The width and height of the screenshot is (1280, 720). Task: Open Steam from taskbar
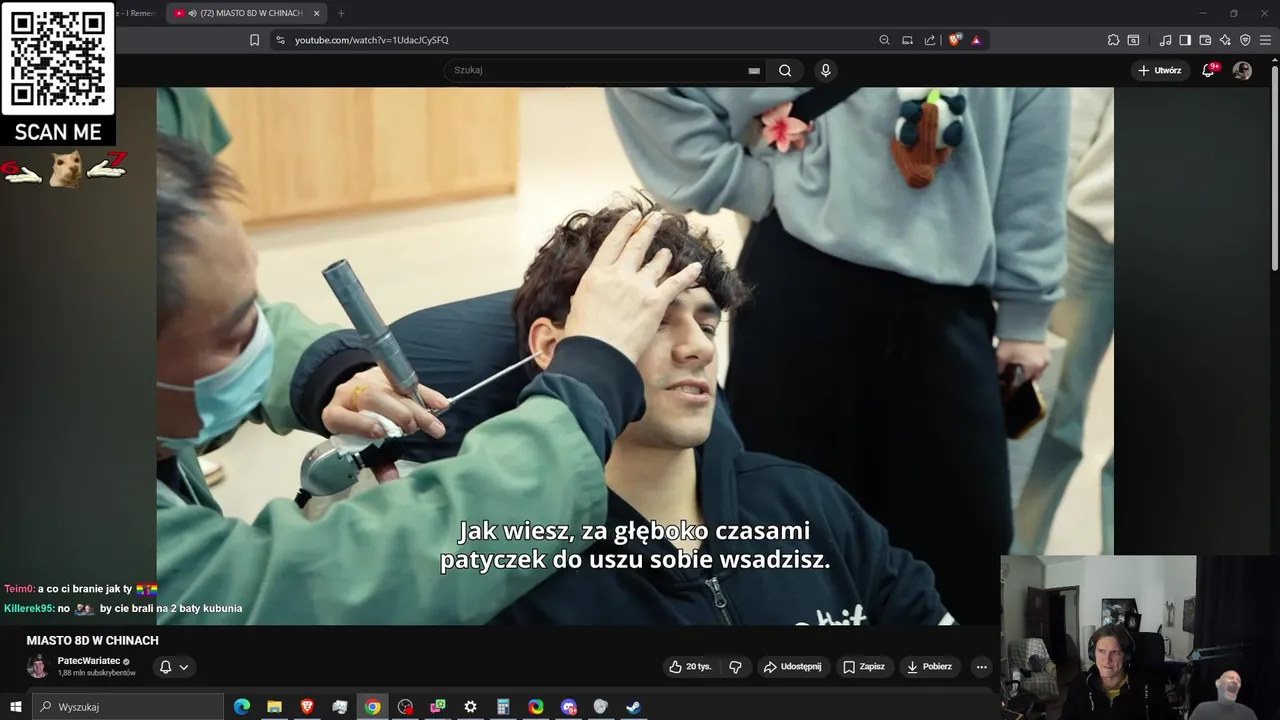click(x=633, y=707)
